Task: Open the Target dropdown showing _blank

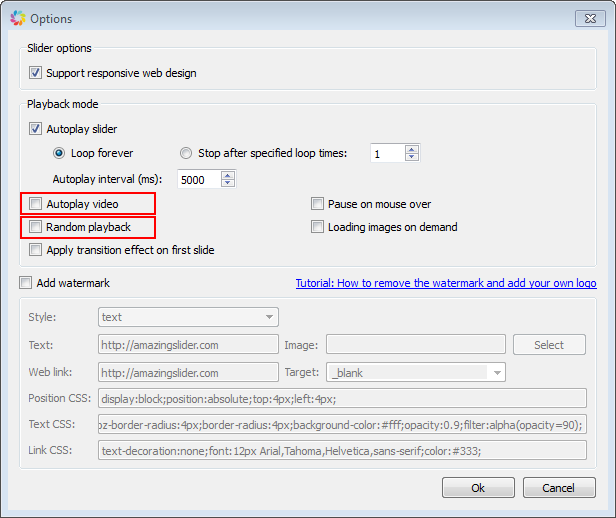Action: point(416,372)
